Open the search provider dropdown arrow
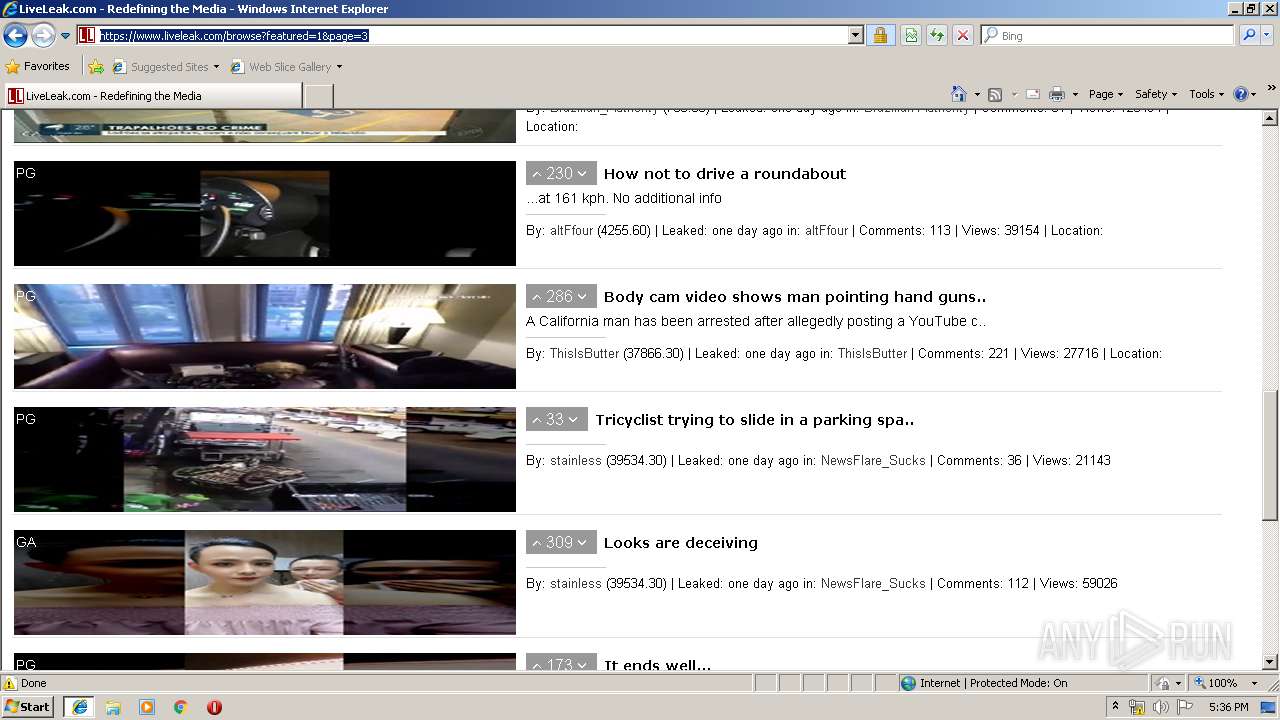Screen dimensions: 1280x720 pos(1267,35)
